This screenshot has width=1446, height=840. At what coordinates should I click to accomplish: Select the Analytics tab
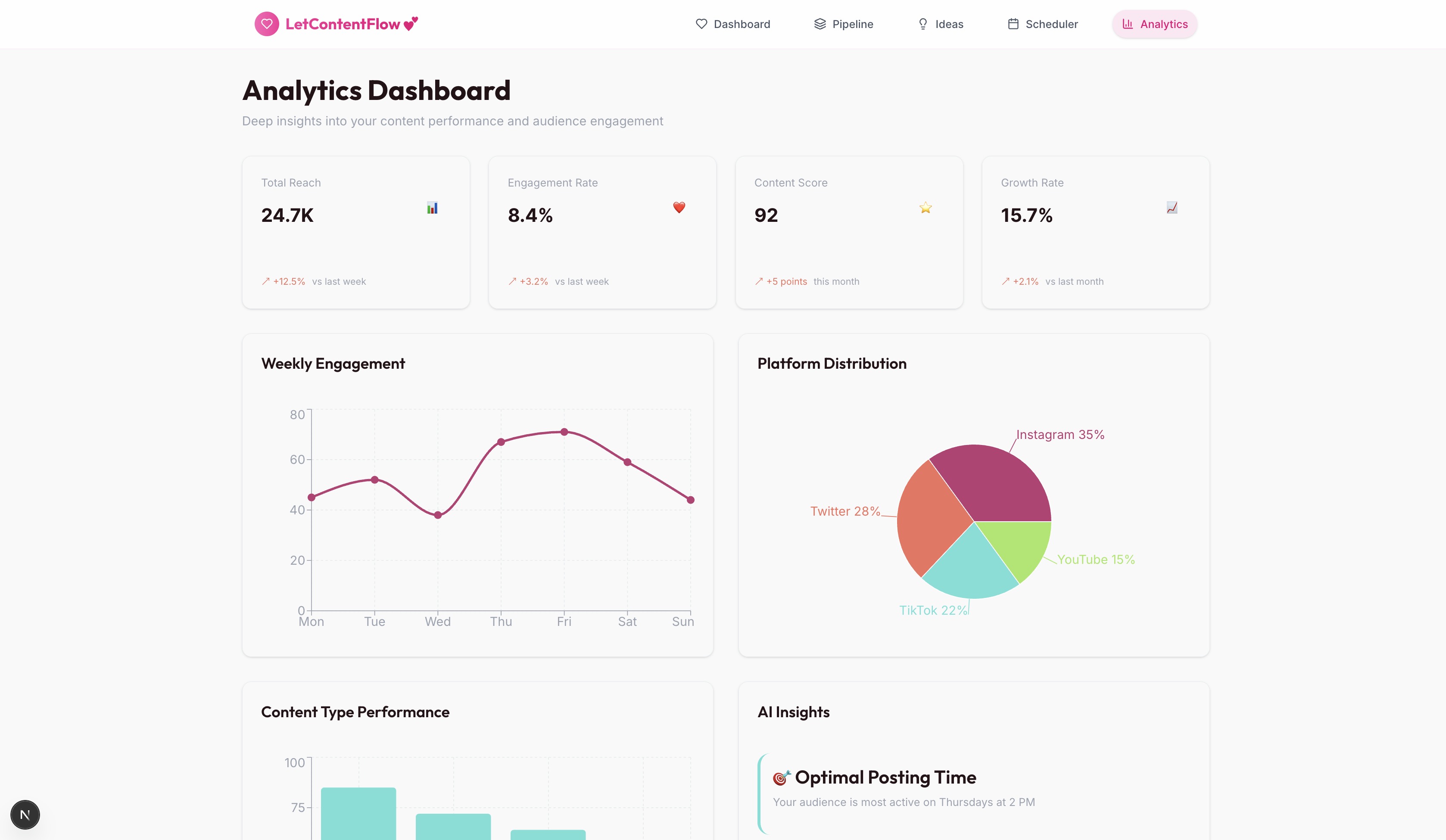[1154, 24]
